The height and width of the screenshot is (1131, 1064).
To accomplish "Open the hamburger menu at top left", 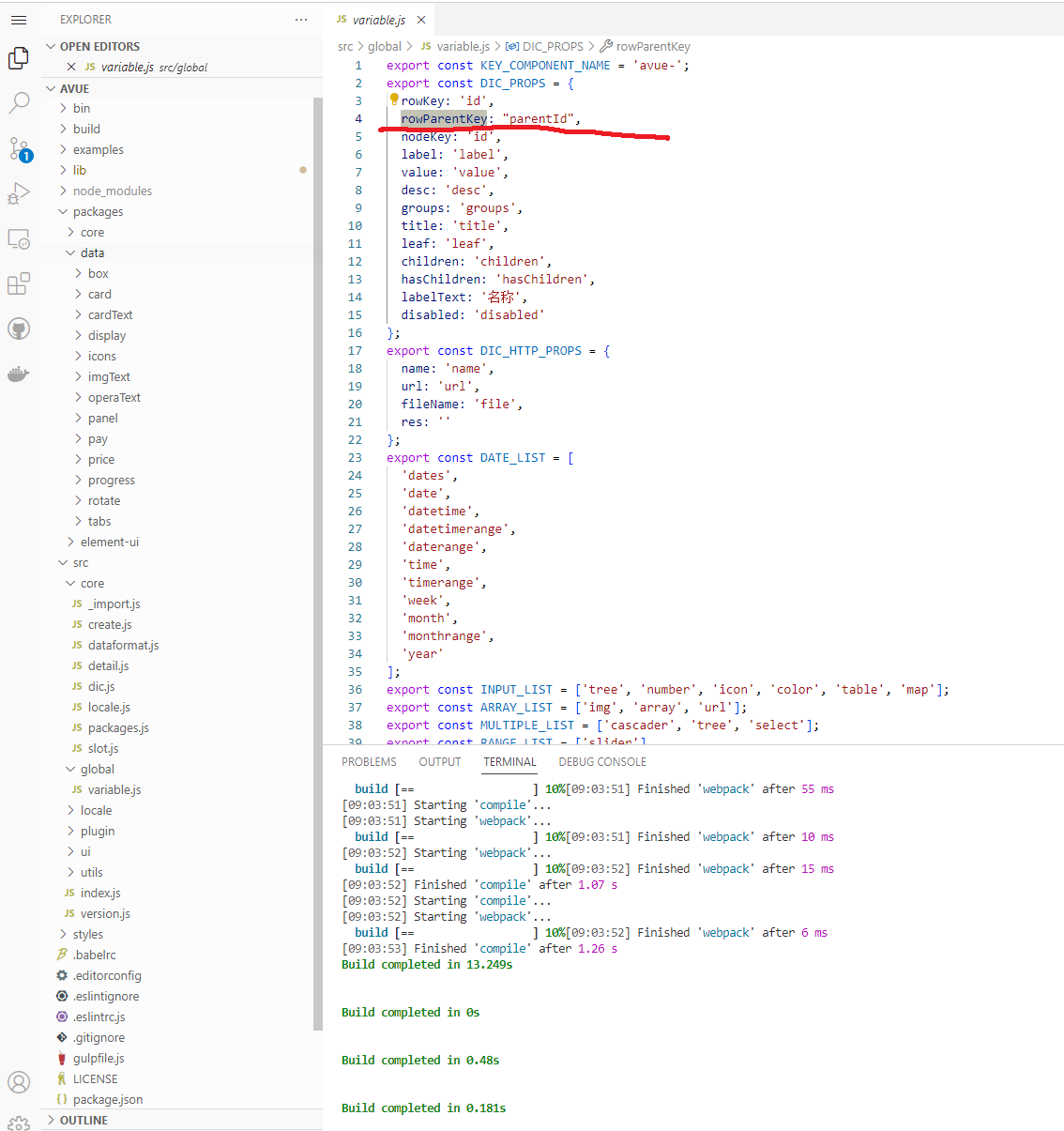I will coord(18,19).
